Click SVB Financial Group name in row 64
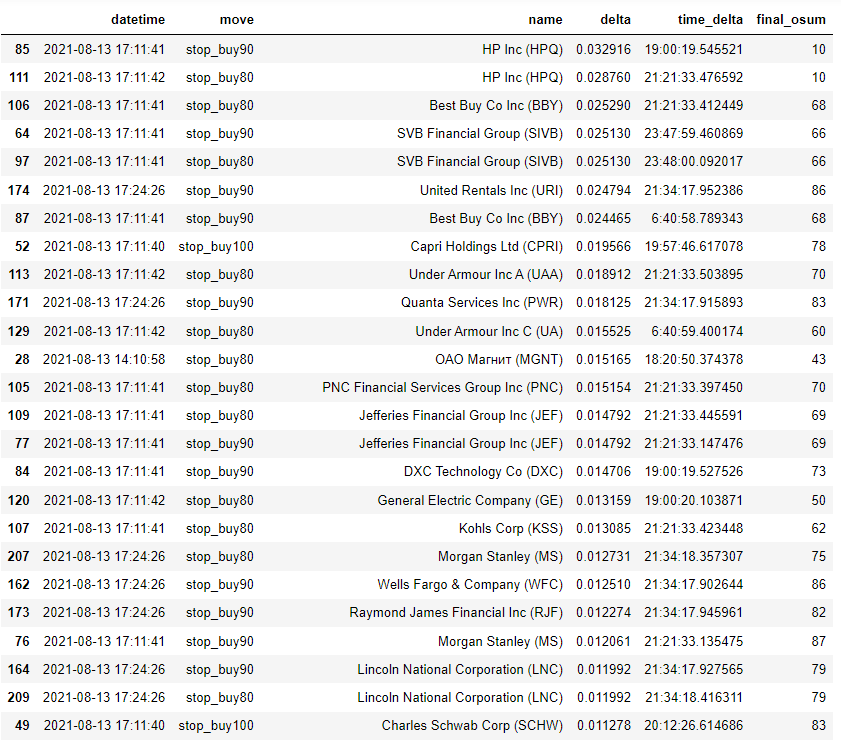Screen dimensions: 841x743 [480, 134]
